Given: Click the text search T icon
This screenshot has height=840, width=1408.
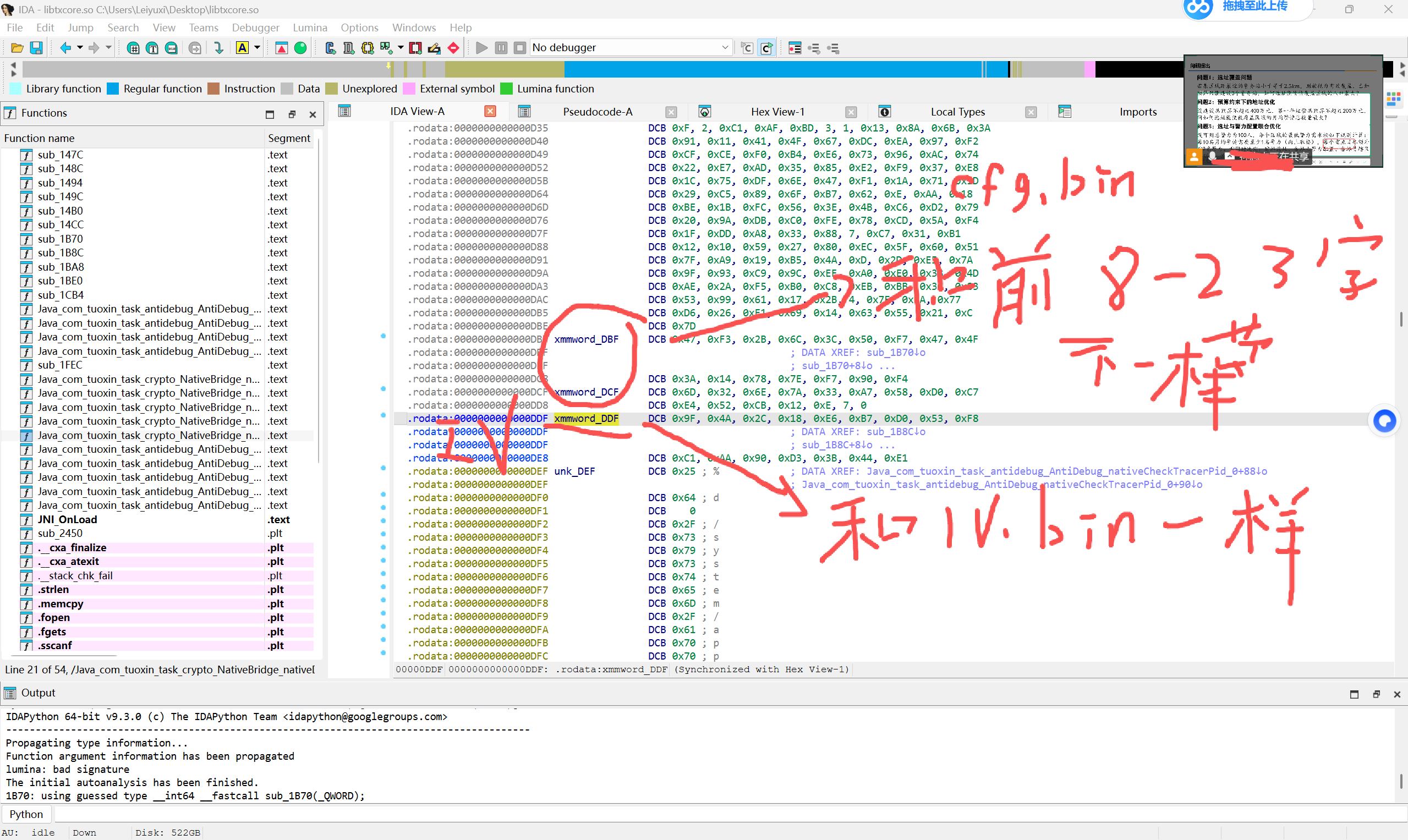Looking at the screenshot, I should click(152, 48).
